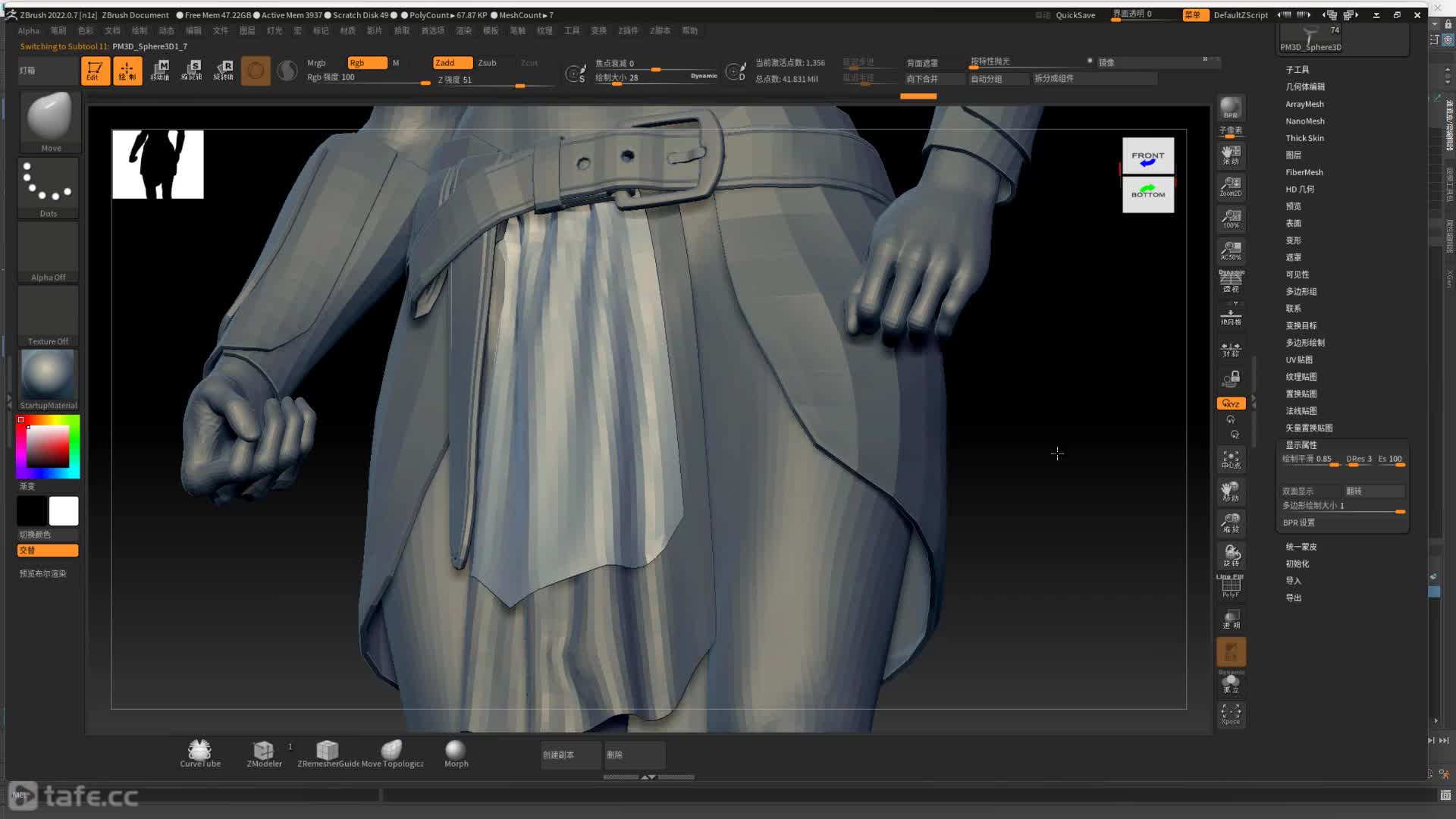Click the Frame (中心点) icon
Screen dimensions: 1456x819
click(1231, 460)
